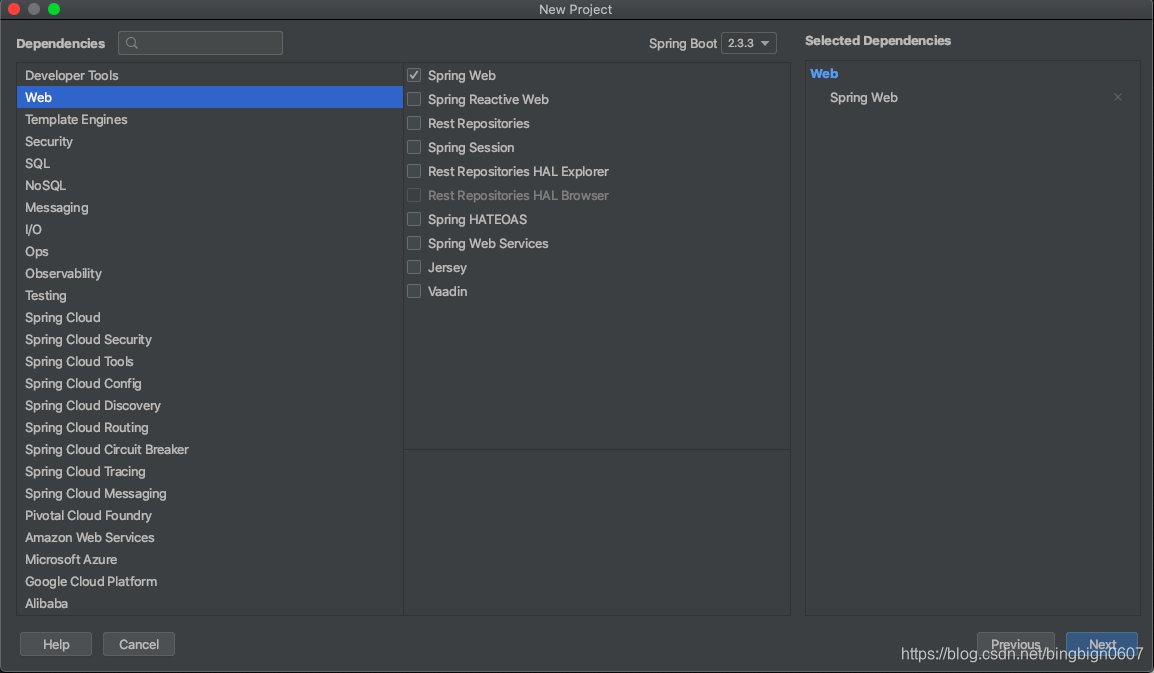Screen dimensions: 1154x673
Task: Enable Rest Repositories HAL Explorer
Action: click(414, 172)
